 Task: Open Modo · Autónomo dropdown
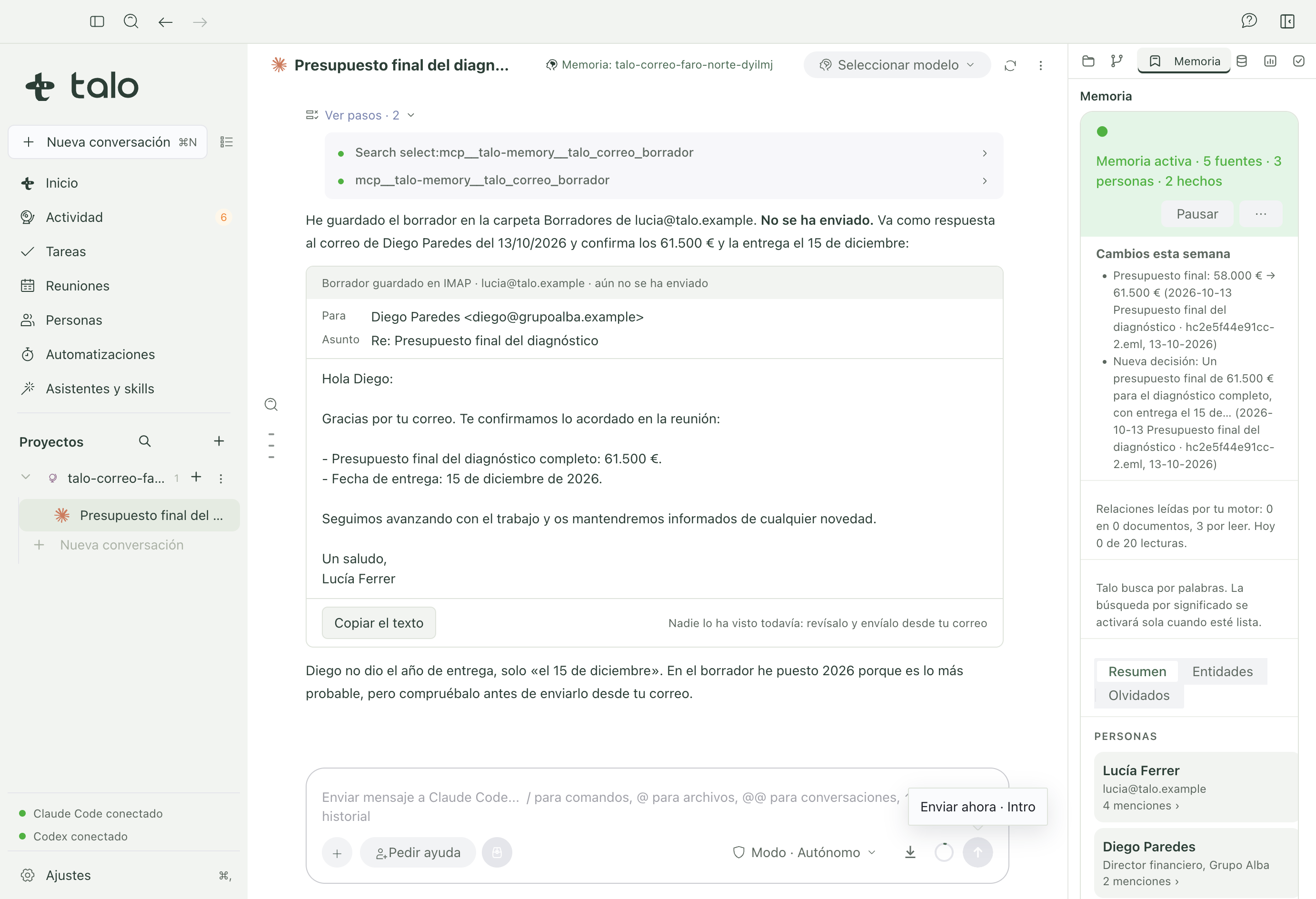[x=804, y=852]
